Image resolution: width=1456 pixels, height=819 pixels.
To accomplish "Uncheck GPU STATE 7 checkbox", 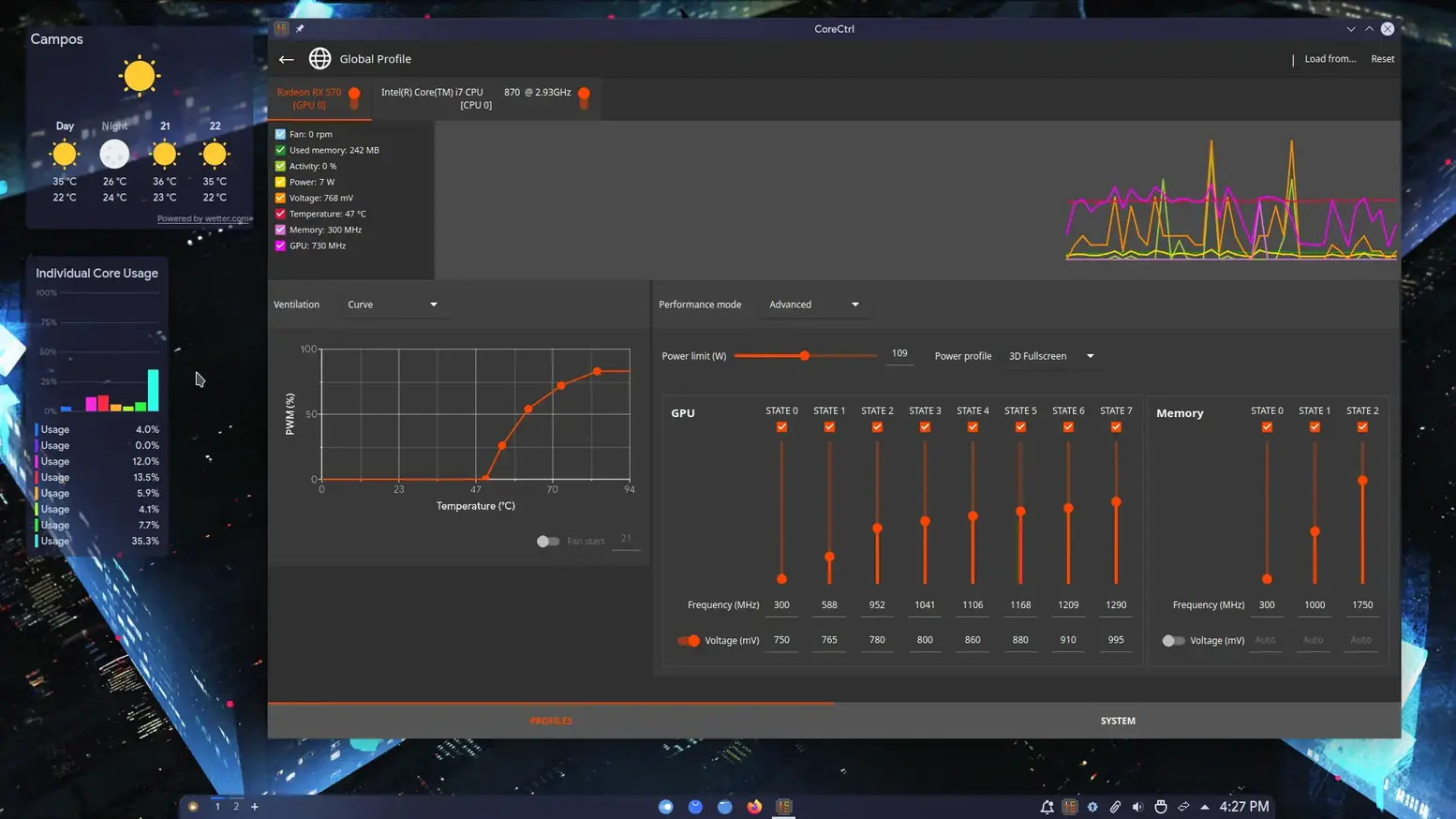I will (1116, 427).
